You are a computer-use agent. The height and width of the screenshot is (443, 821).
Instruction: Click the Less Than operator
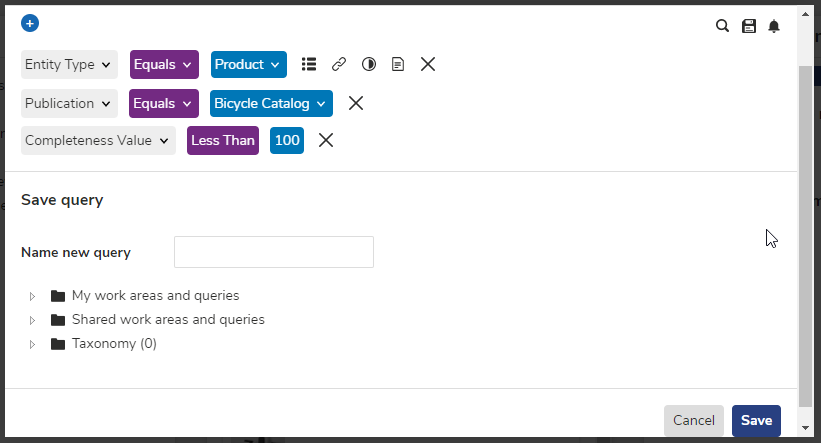tap(223, 140)
